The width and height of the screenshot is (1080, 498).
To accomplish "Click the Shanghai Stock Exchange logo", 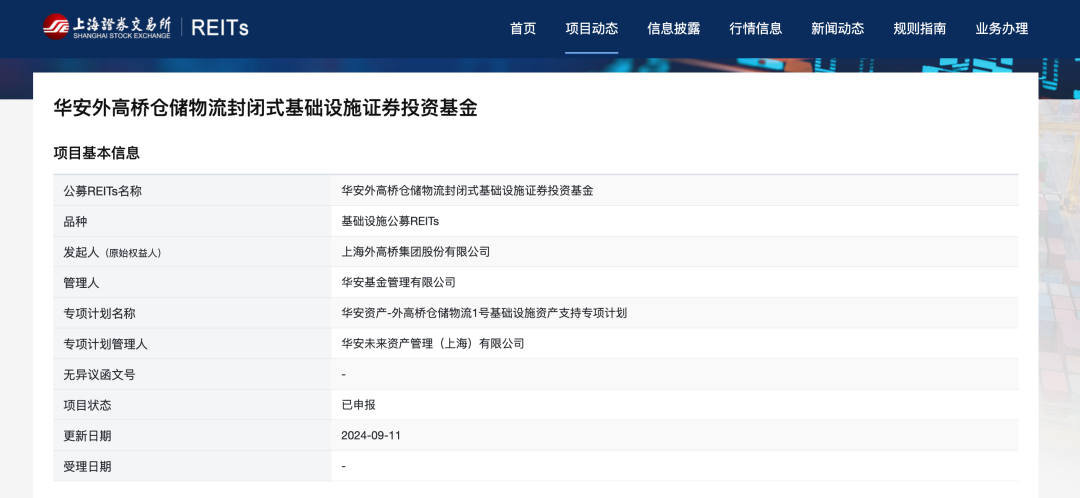I will (x=106, y=27).
